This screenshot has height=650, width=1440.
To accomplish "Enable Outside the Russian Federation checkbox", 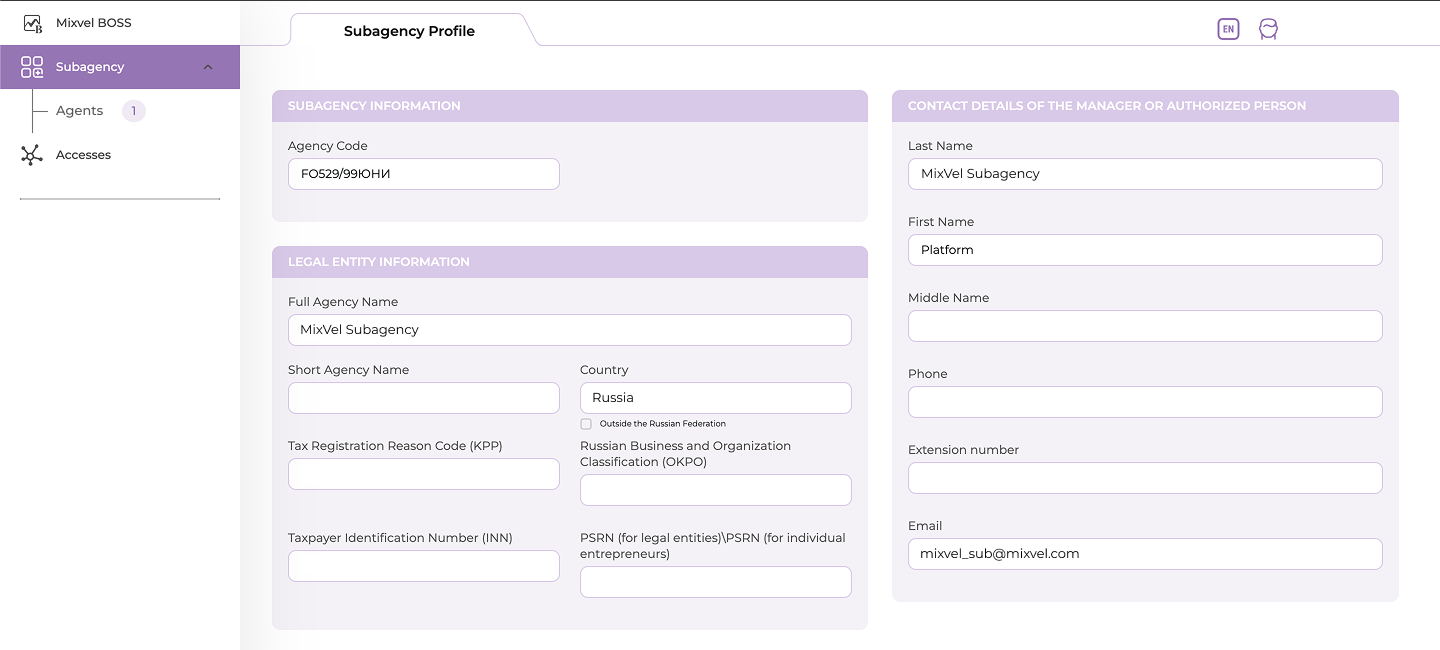I will point(586,424).
